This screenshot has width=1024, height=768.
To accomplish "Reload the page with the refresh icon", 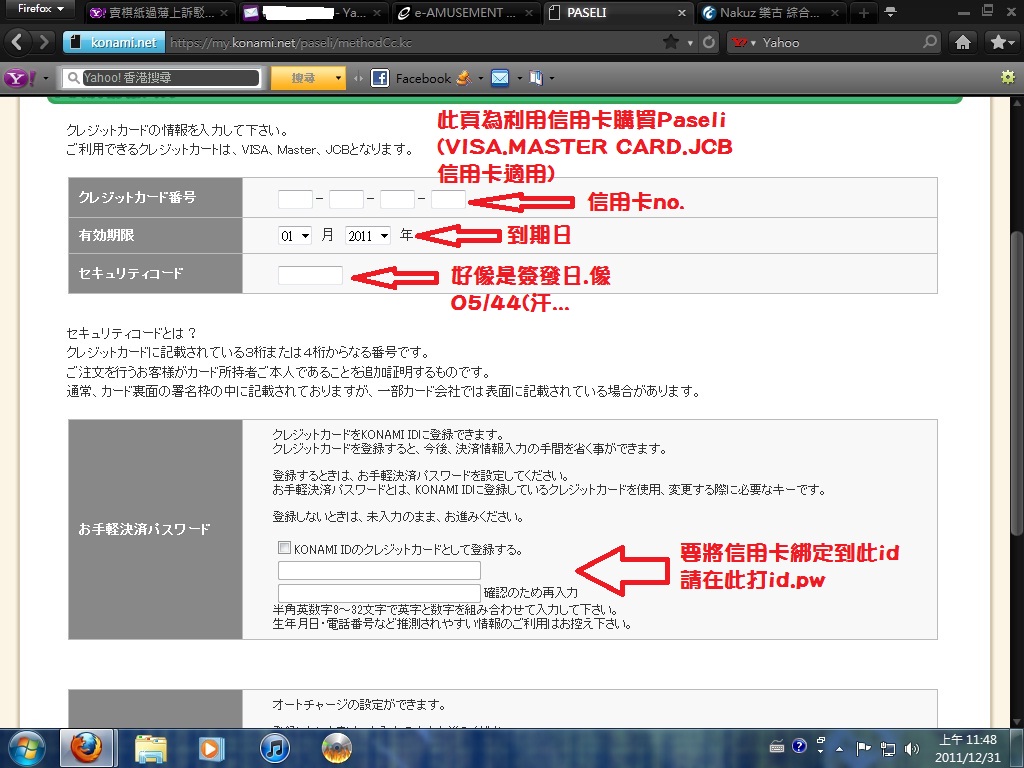I will pos(709,43).
